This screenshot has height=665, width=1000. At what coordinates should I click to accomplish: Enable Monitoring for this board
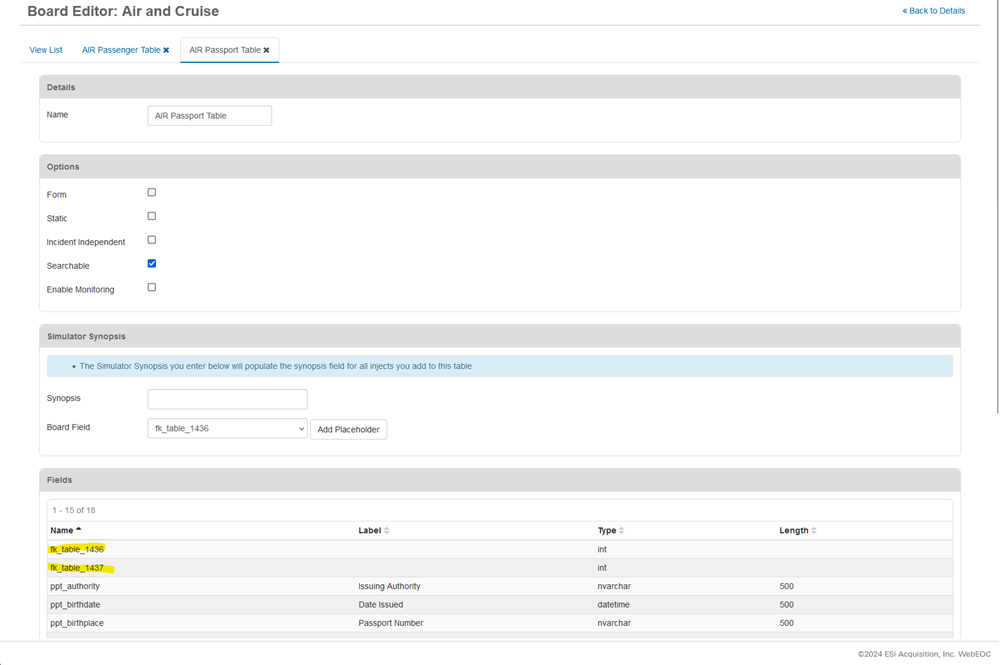[151, 287]
